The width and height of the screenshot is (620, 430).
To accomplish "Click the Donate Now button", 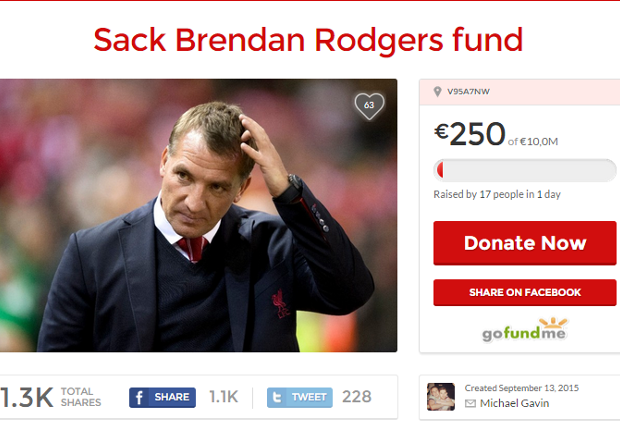I will tap(525, 243).
